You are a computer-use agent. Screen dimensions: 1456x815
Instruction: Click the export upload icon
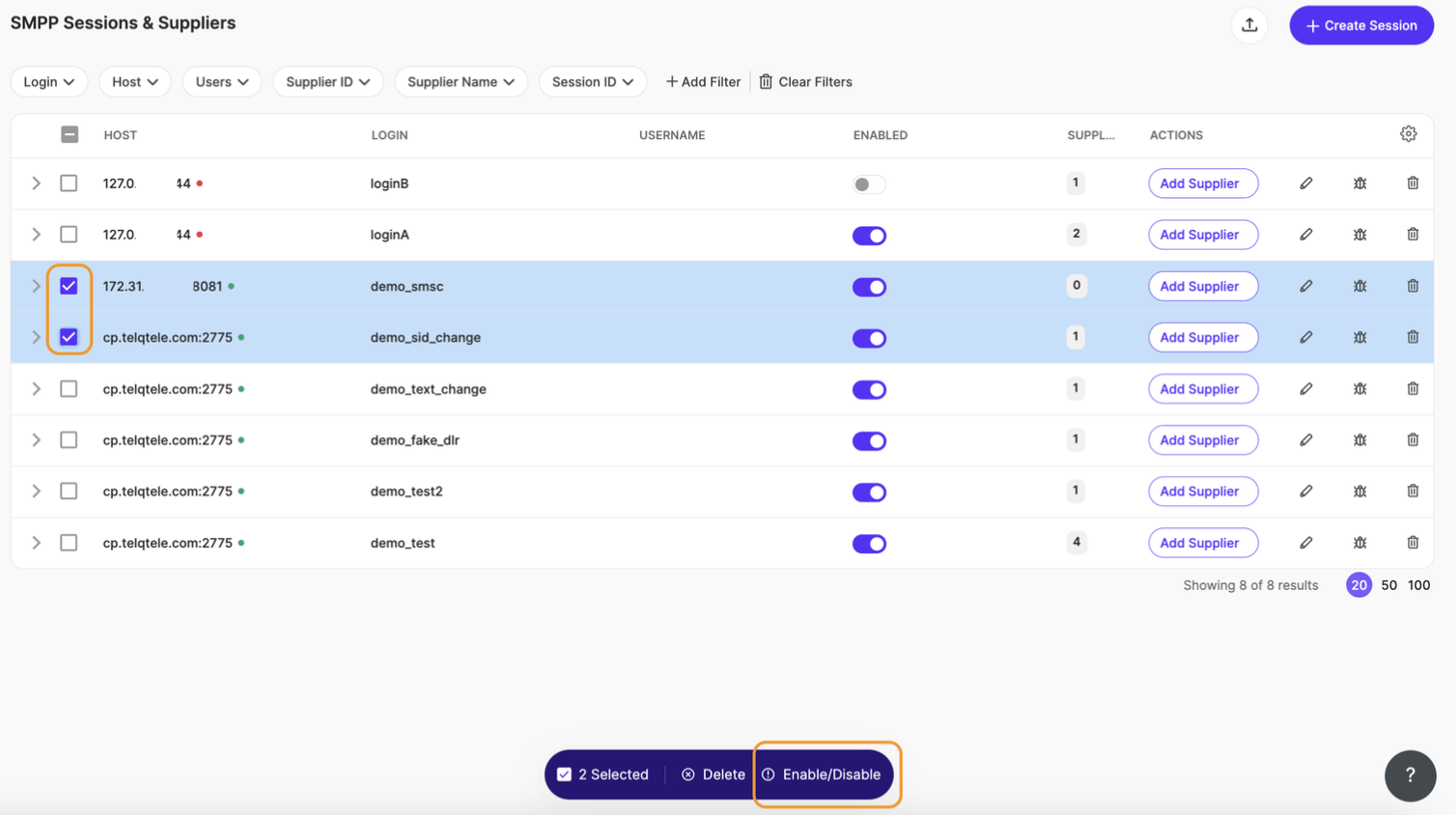pyautogui.click(x=1249, y=25)
